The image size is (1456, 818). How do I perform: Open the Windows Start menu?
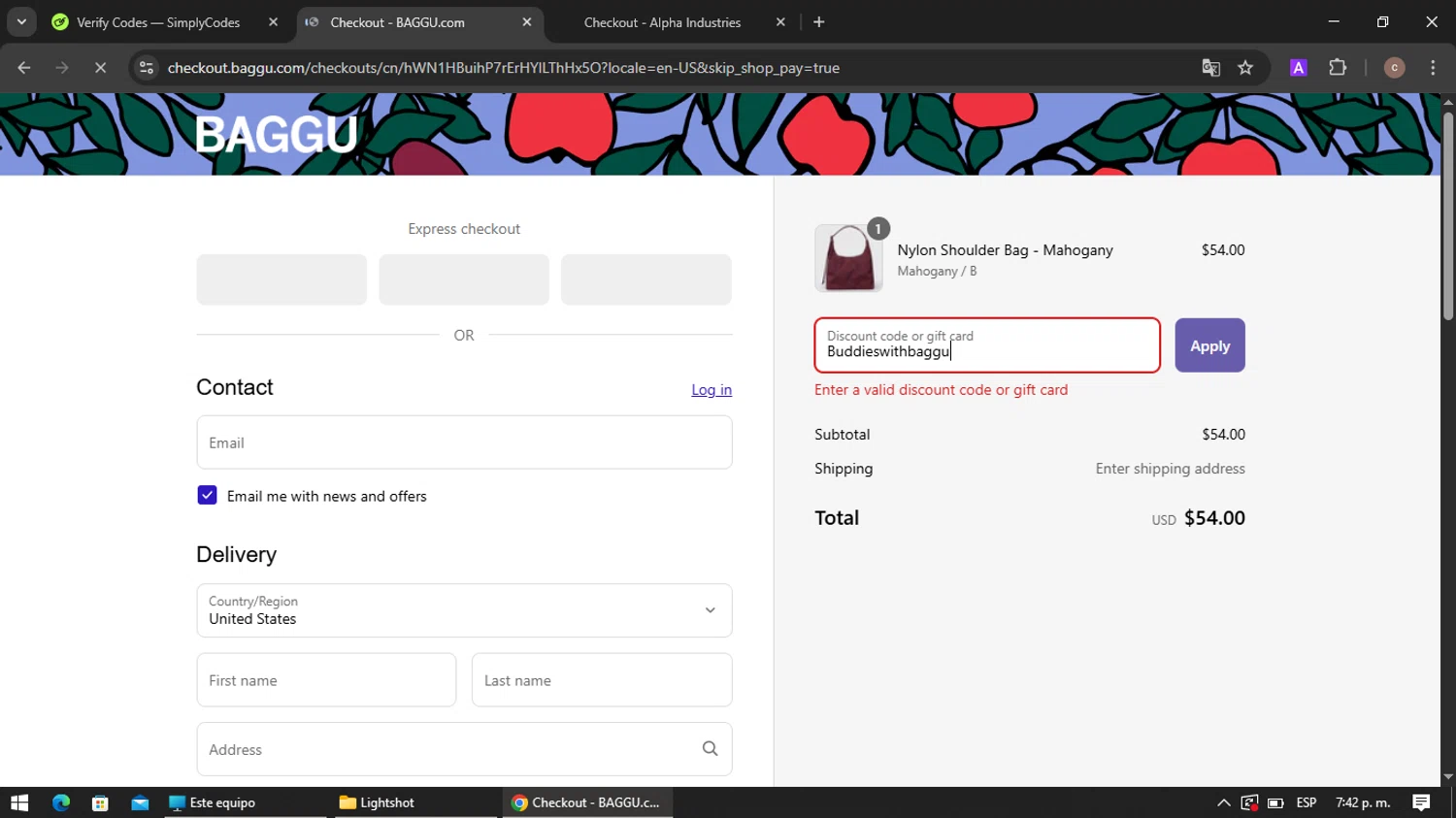19,802
